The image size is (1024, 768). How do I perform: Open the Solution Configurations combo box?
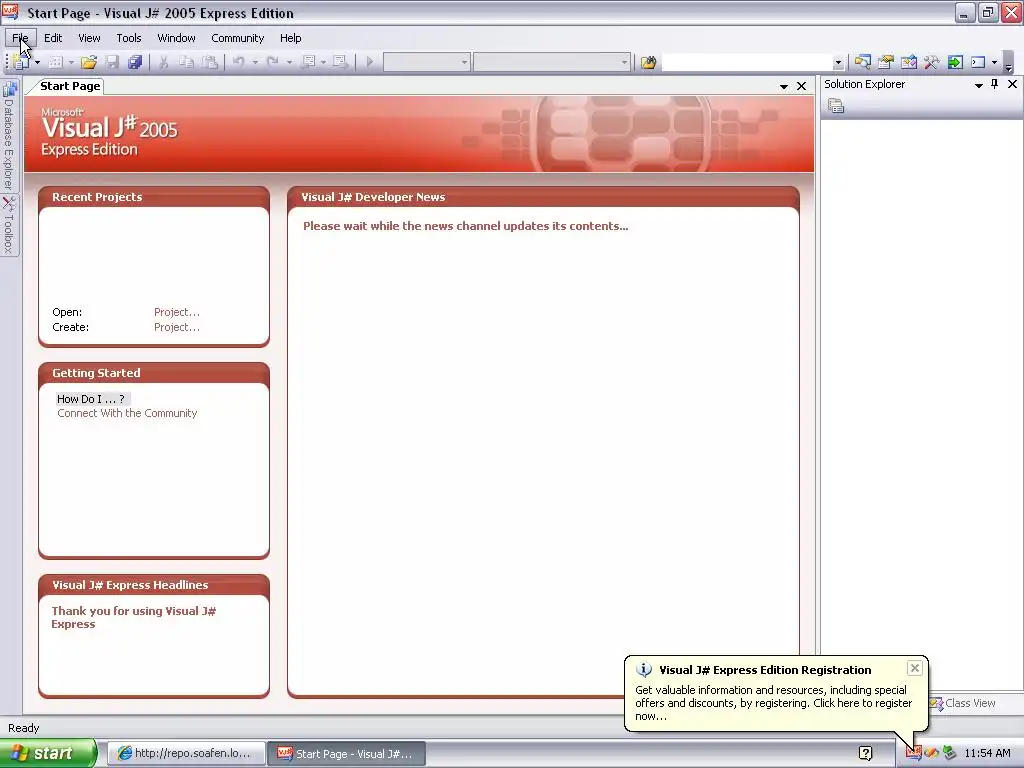click(426, 62)
